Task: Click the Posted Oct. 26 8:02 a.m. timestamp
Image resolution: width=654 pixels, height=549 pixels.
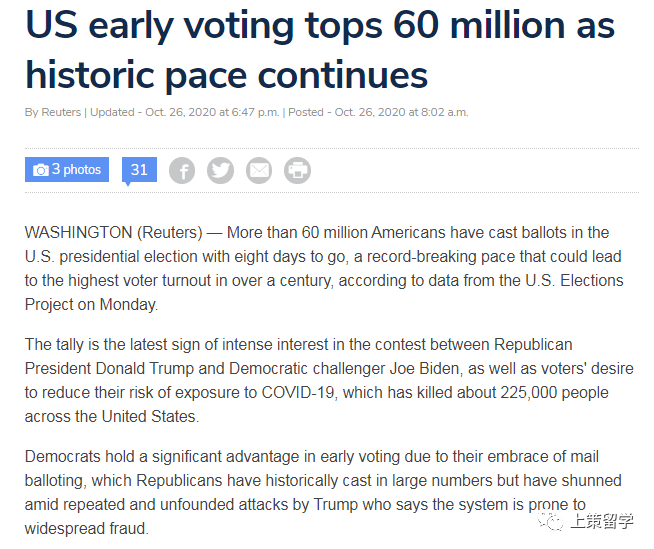Action: (378, 112)
